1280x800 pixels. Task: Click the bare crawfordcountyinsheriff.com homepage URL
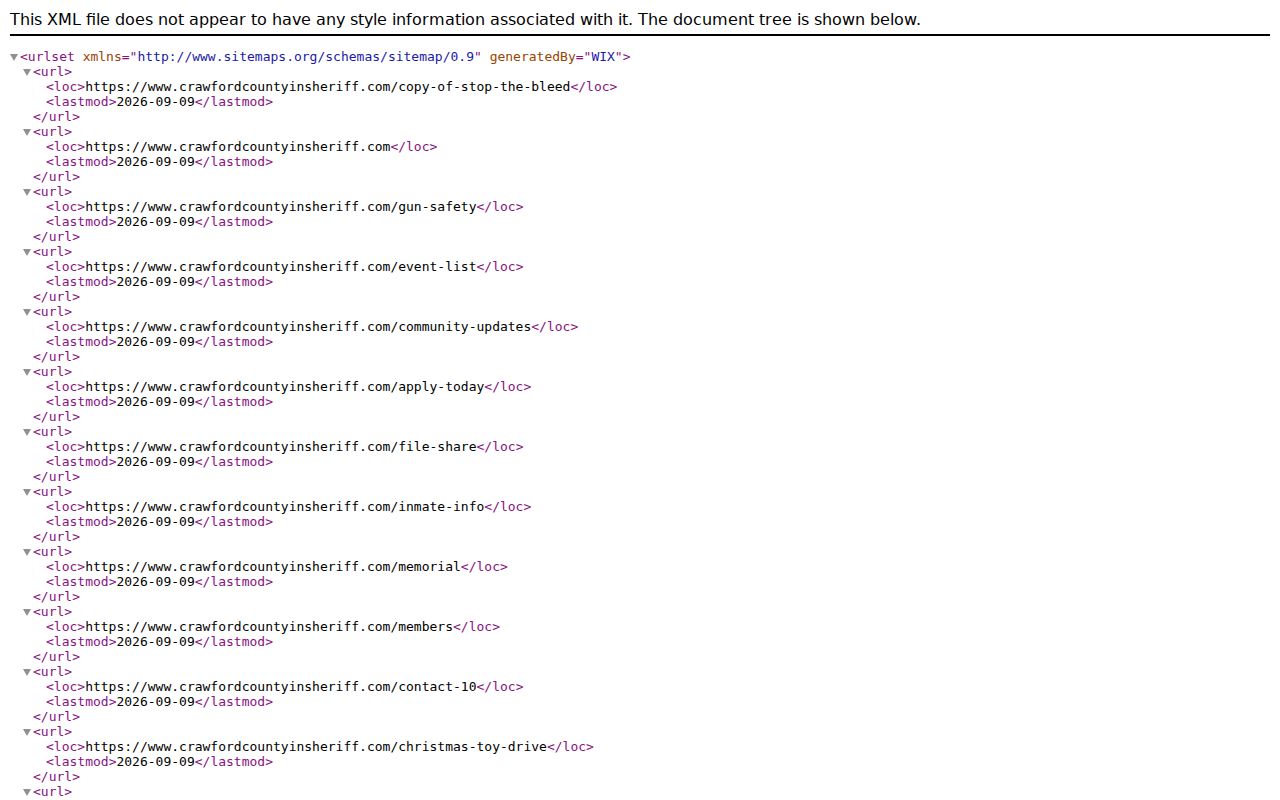tap(238, 147)
